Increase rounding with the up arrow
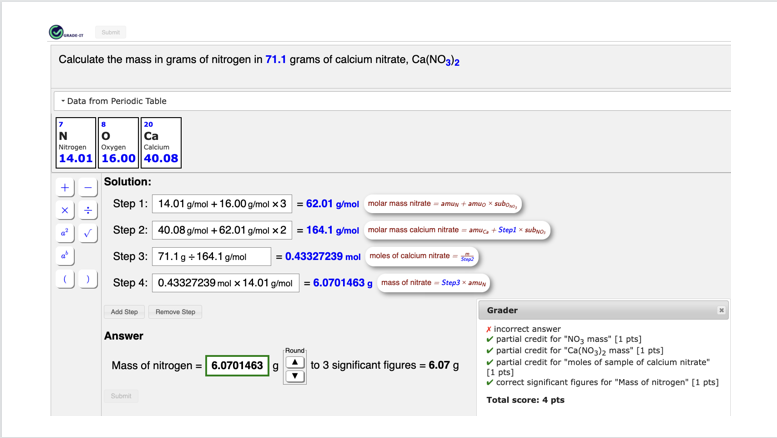777x438 pixels. [x=294, y=362]
